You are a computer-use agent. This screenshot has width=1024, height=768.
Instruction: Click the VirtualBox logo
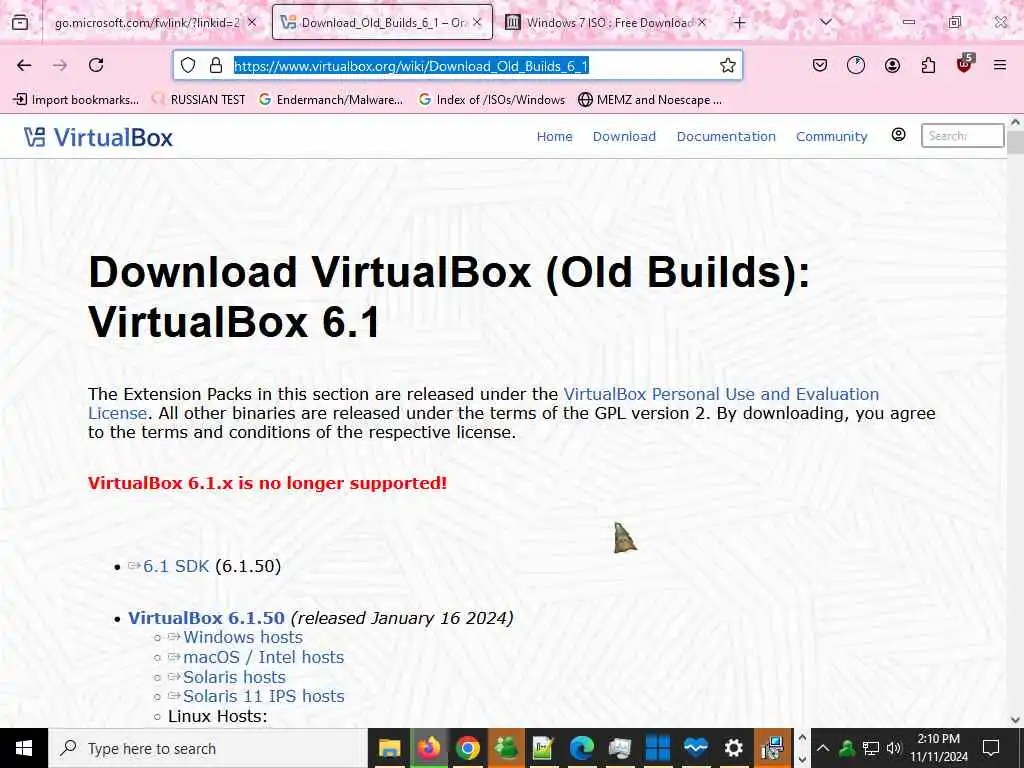99,137
